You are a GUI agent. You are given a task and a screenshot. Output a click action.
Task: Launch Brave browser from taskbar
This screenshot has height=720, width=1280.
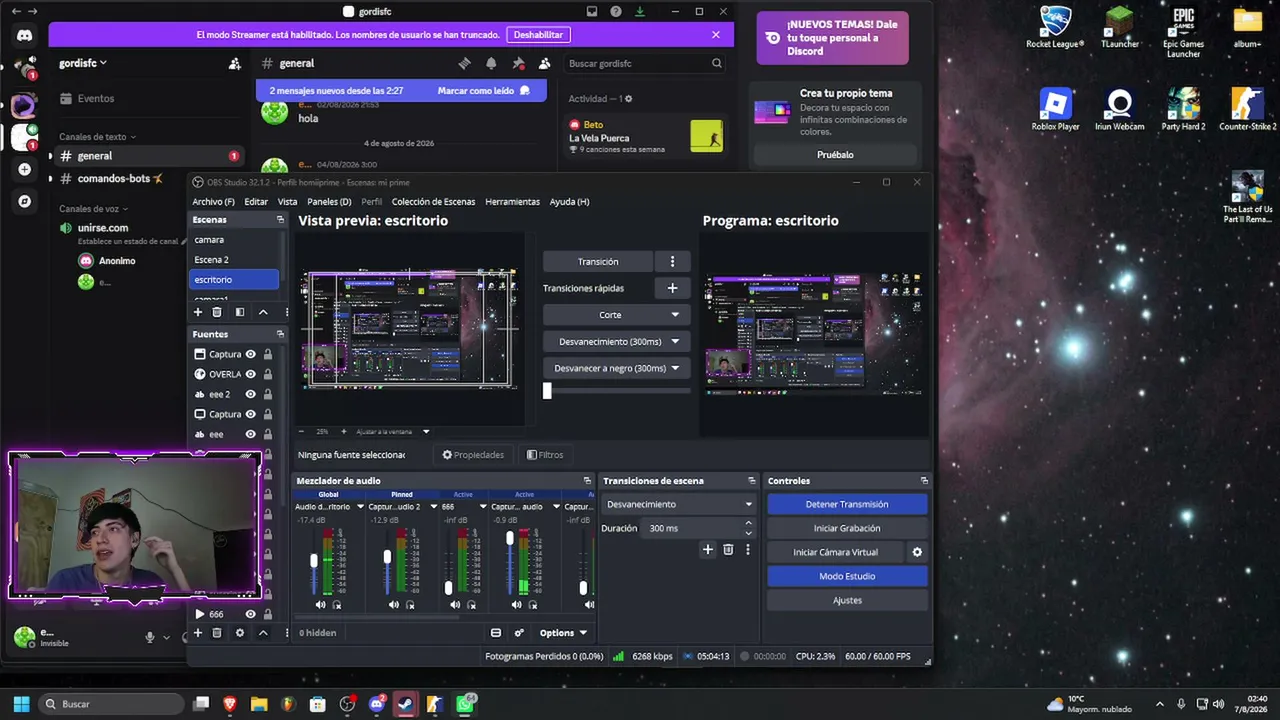pos(230,704)
